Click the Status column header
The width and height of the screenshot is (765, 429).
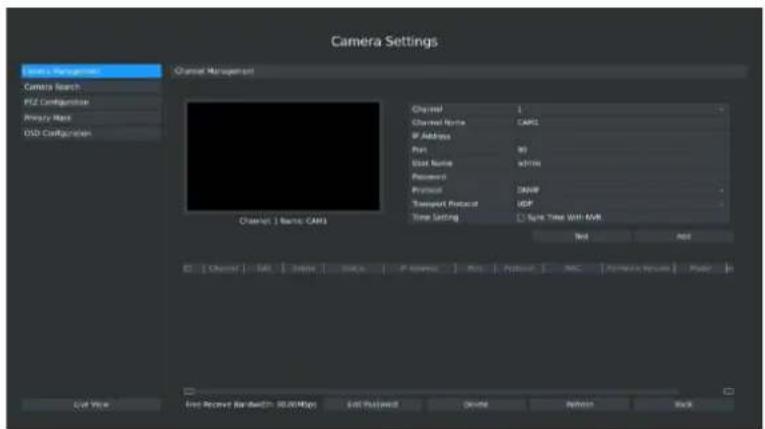tap(353, 269)
